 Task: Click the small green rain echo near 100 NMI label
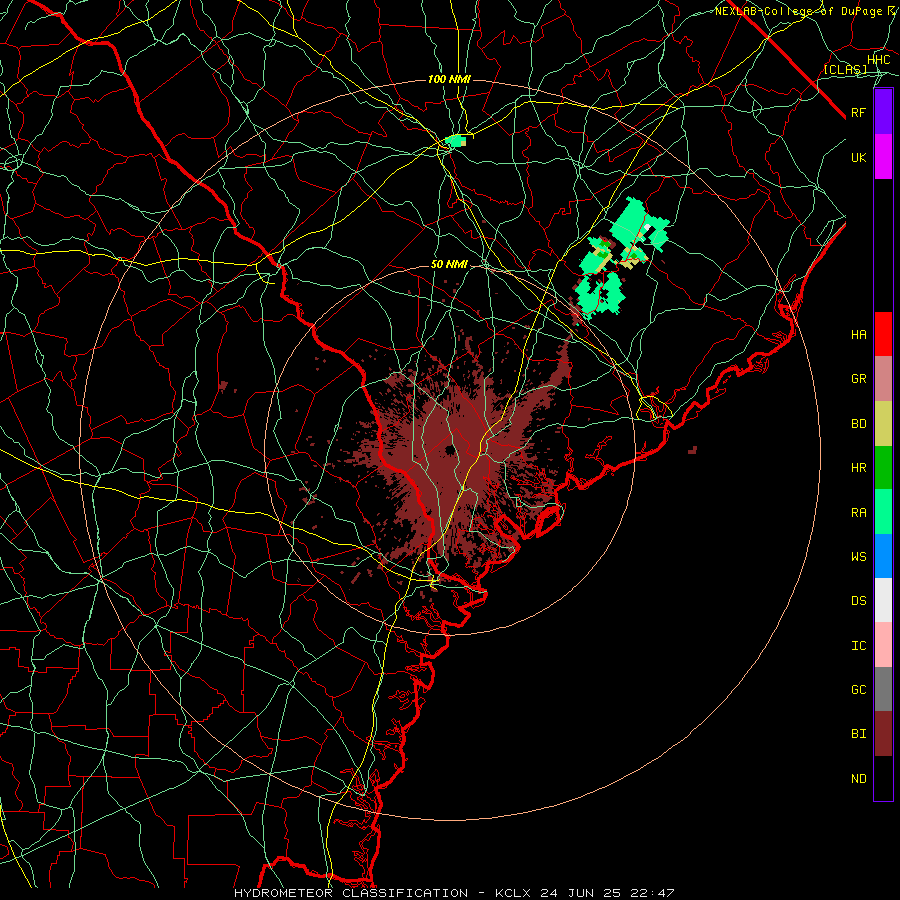pos(458,140)
